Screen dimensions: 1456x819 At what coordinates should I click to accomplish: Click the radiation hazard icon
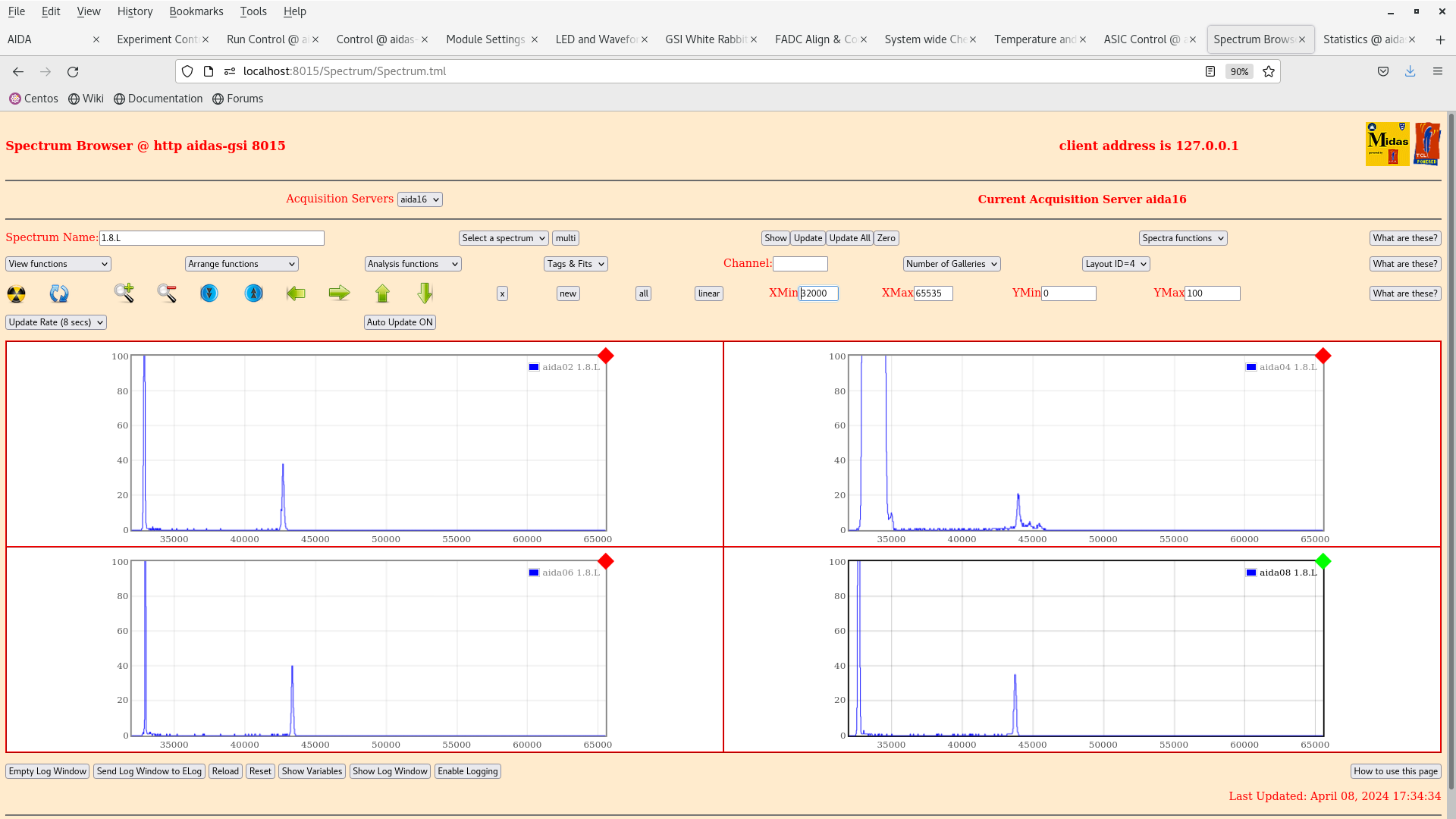16,293
